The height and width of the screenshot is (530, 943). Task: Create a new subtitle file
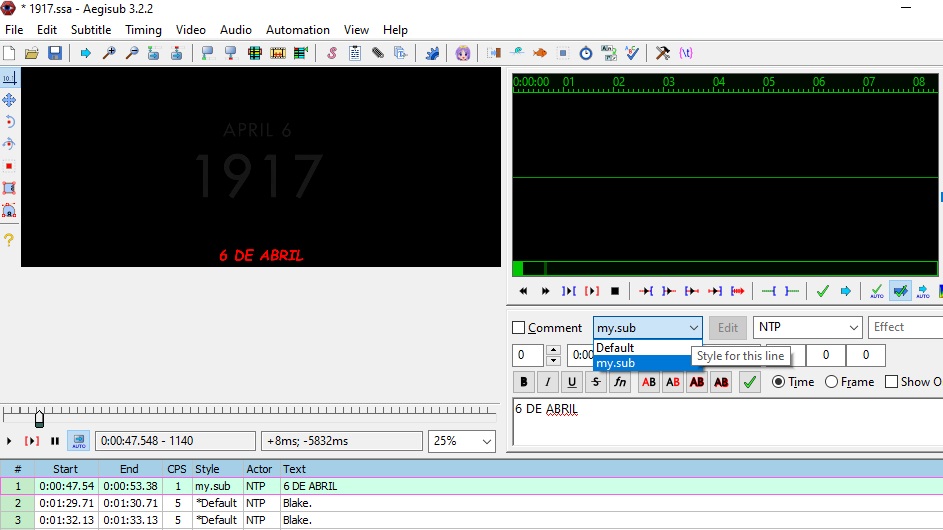coord(9,53)
